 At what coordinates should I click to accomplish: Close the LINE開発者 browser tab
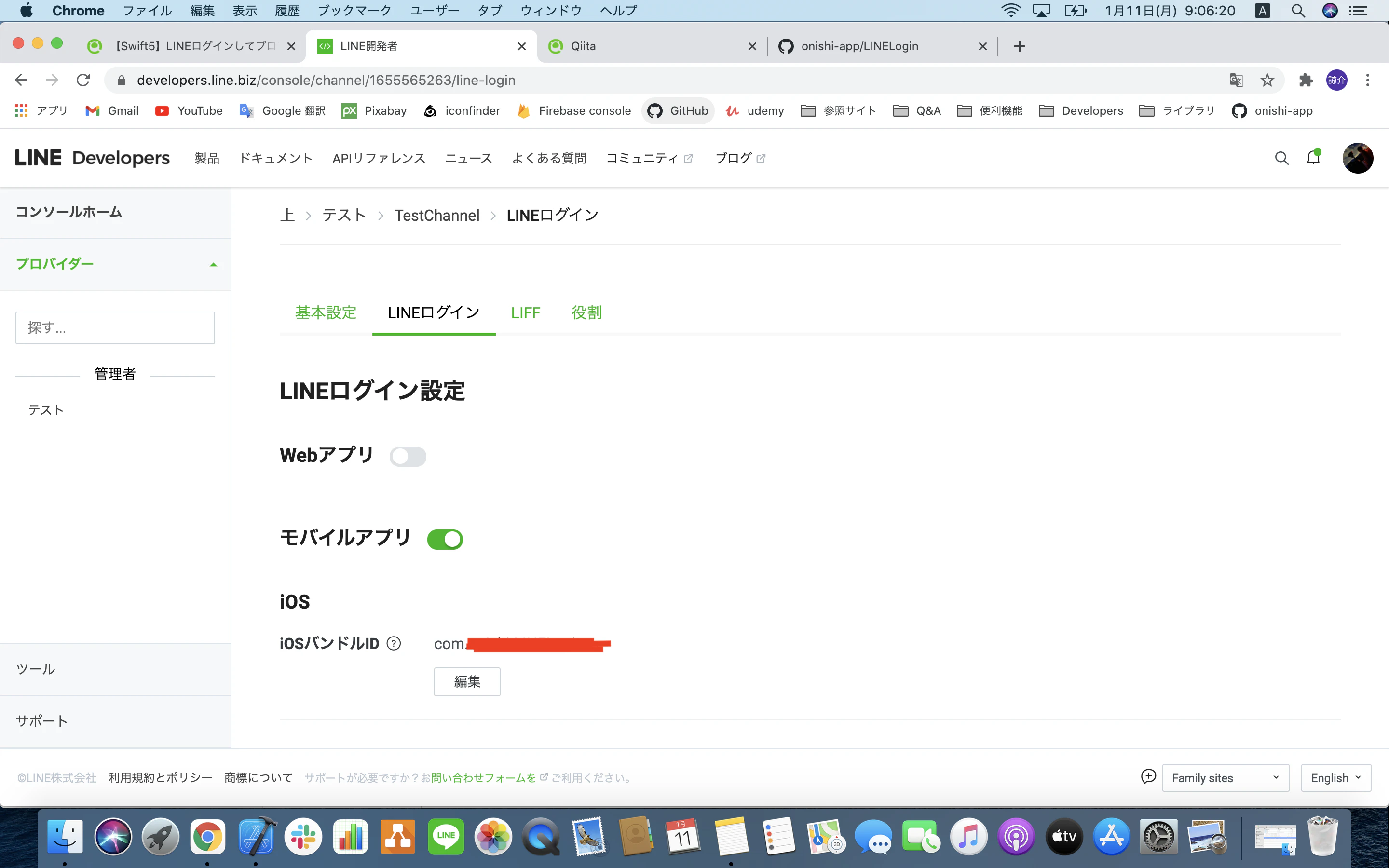522,46
